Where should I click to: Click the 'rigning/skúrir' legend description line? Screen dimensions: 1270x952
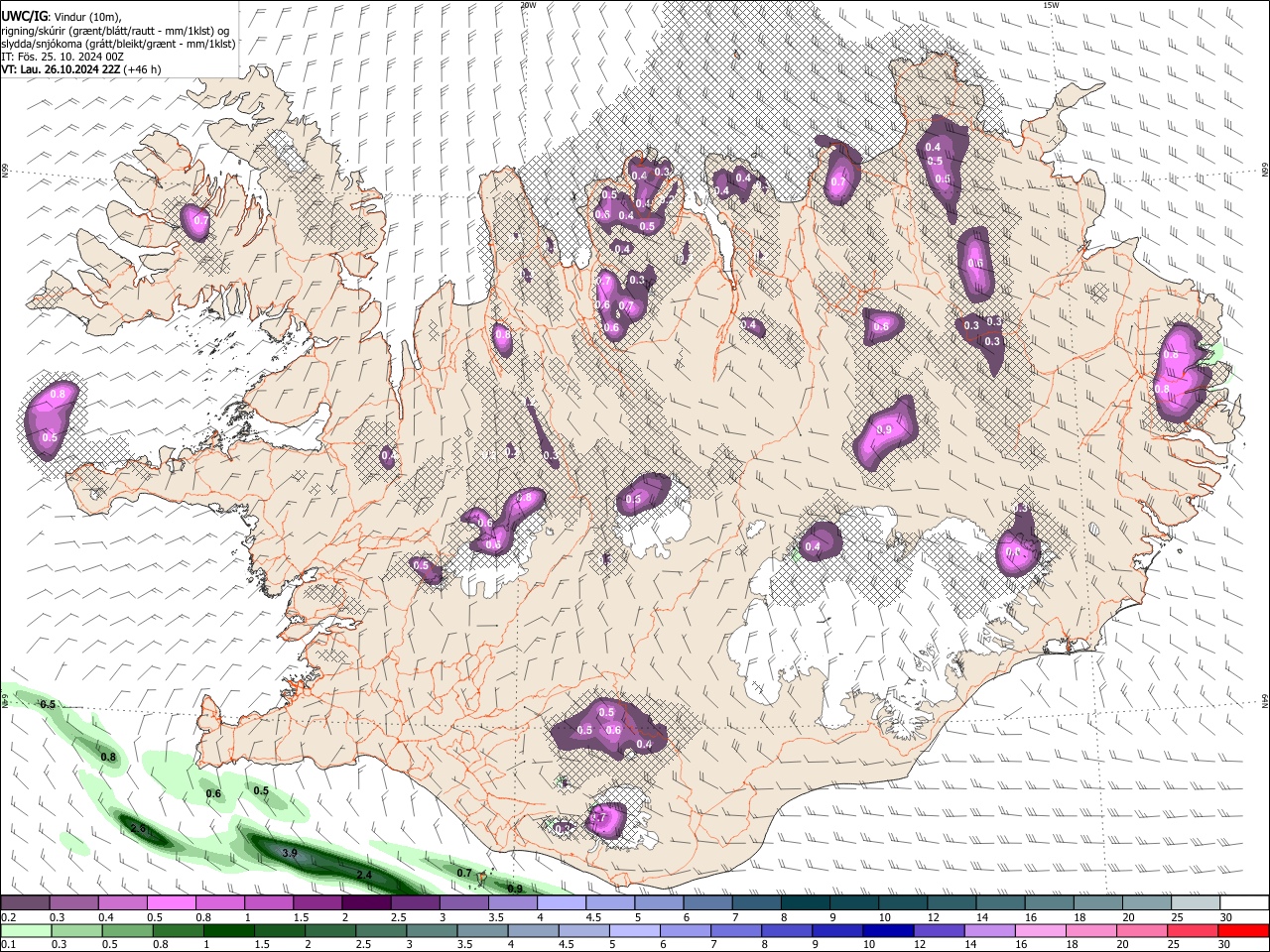(115, 31)
